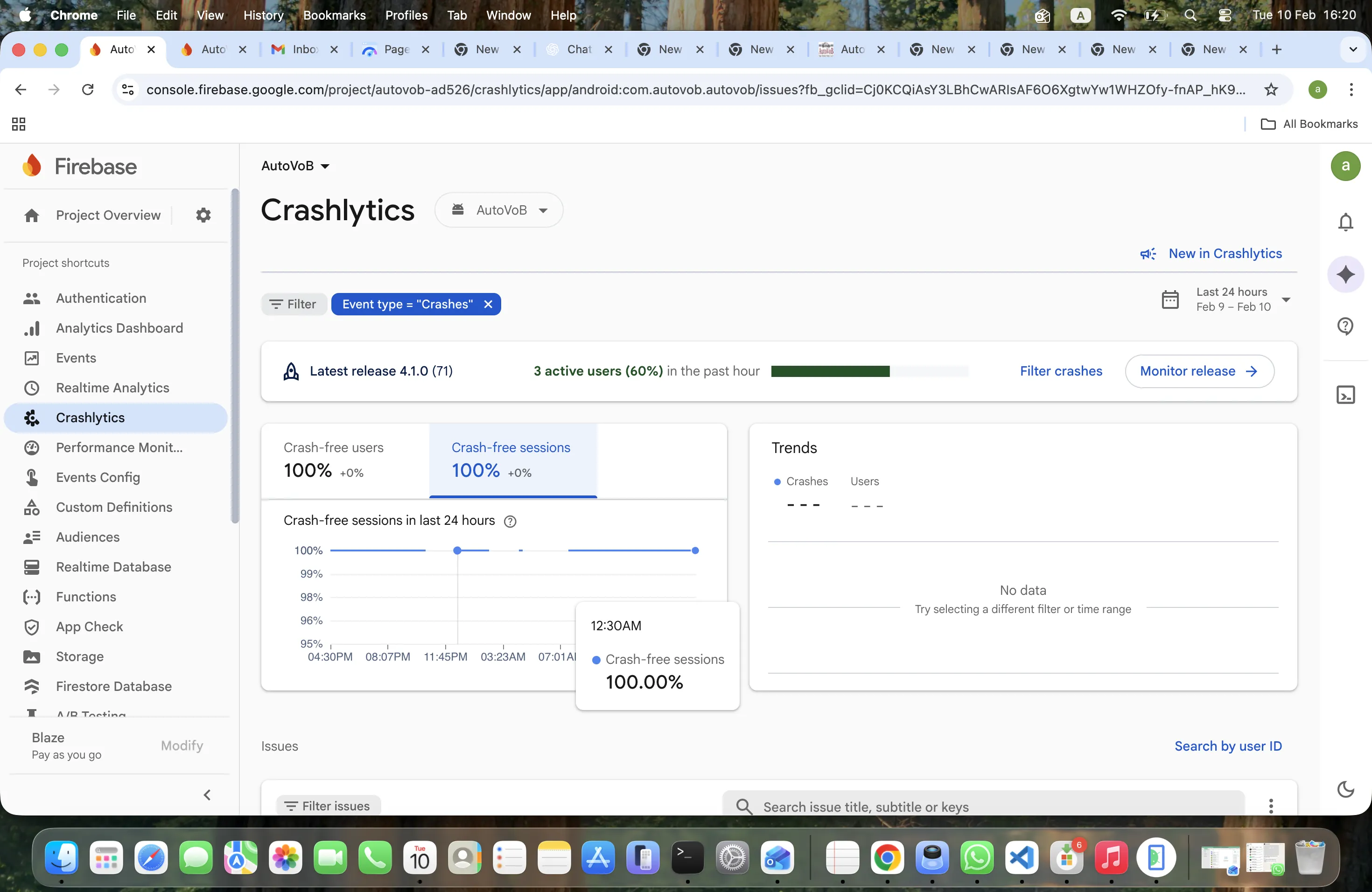Open All Bookmarks folder
Image resolution: width=1372 pixels, height=892 pixels.
1309,124
